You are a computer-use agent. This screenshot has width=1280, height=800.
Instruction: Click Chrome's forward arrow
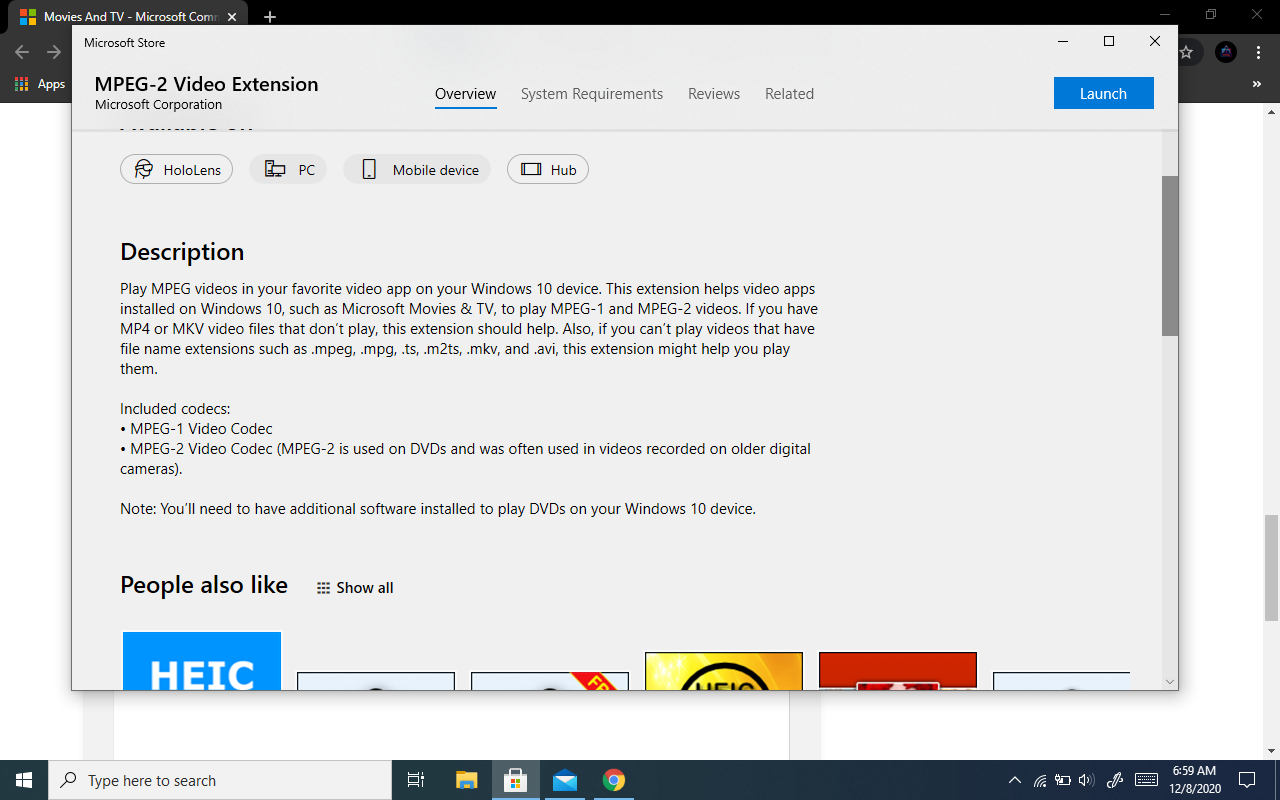[54, 52]
